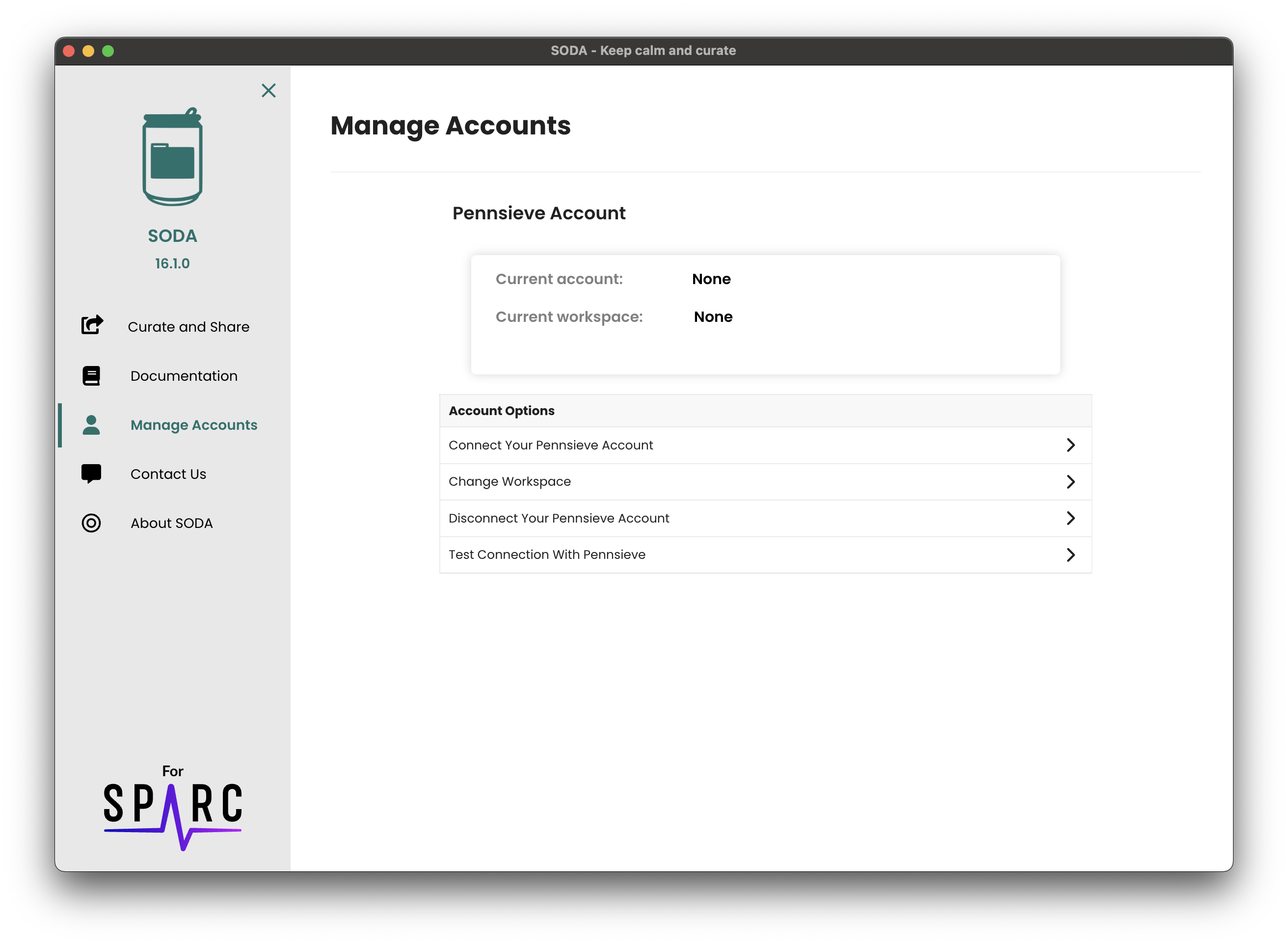Open Connect Your Pennsieve Account option
Viewport: 1288px width, 944px height.
pyautogui.click(x=766, y=446)
